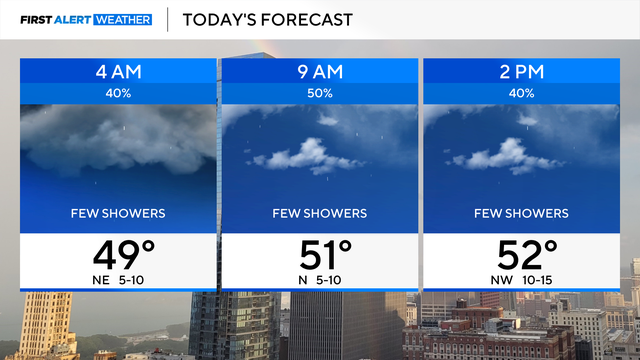Select the 9 AM forecast header
Image resolution: width=640 pixels, height=360 pixels.
pos(320,72)
